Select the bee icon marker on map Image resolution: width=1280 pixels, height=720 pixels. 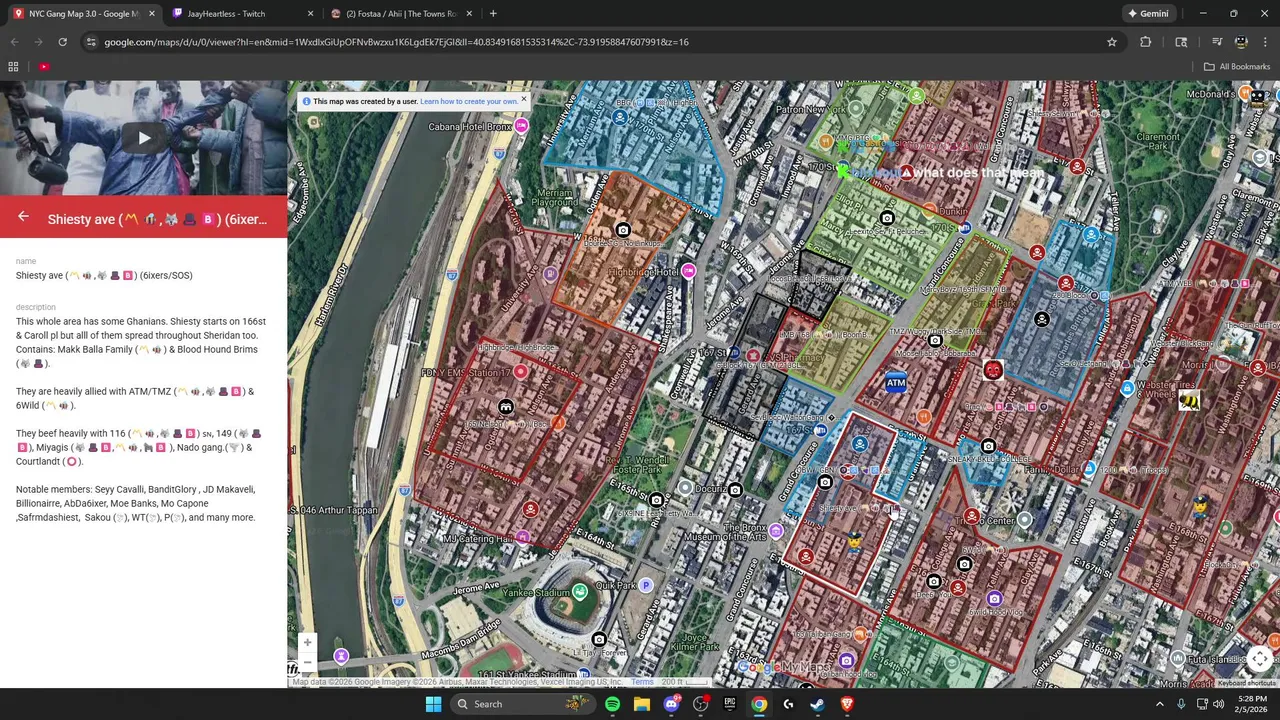(1189, 401)
